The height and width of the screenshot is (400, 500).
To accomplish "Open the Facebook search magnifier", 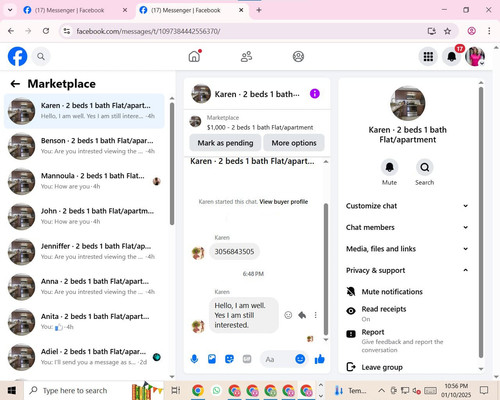I will 41,57.
